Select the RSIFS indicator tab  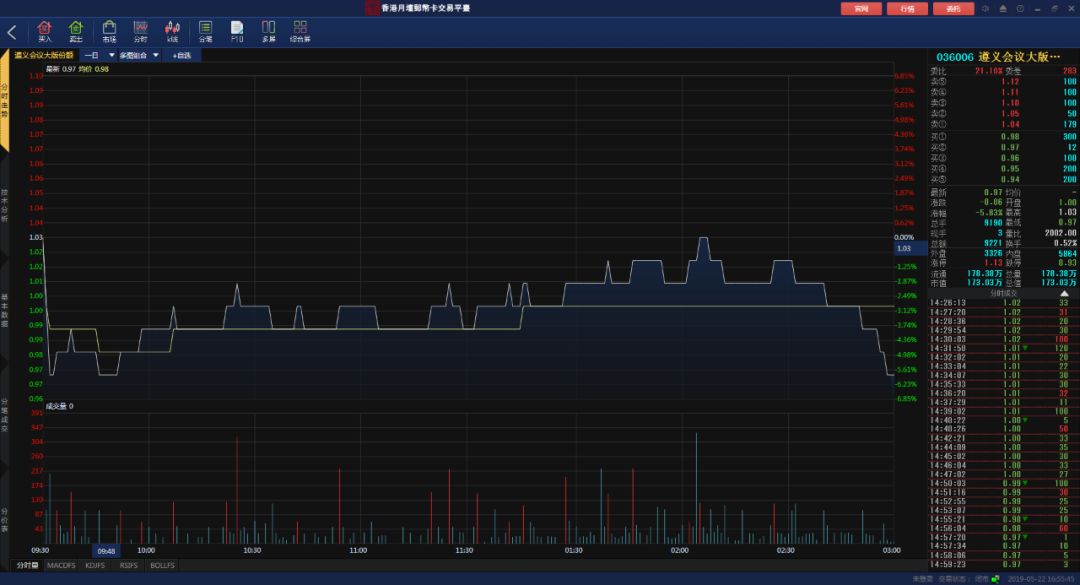point(128,565)
